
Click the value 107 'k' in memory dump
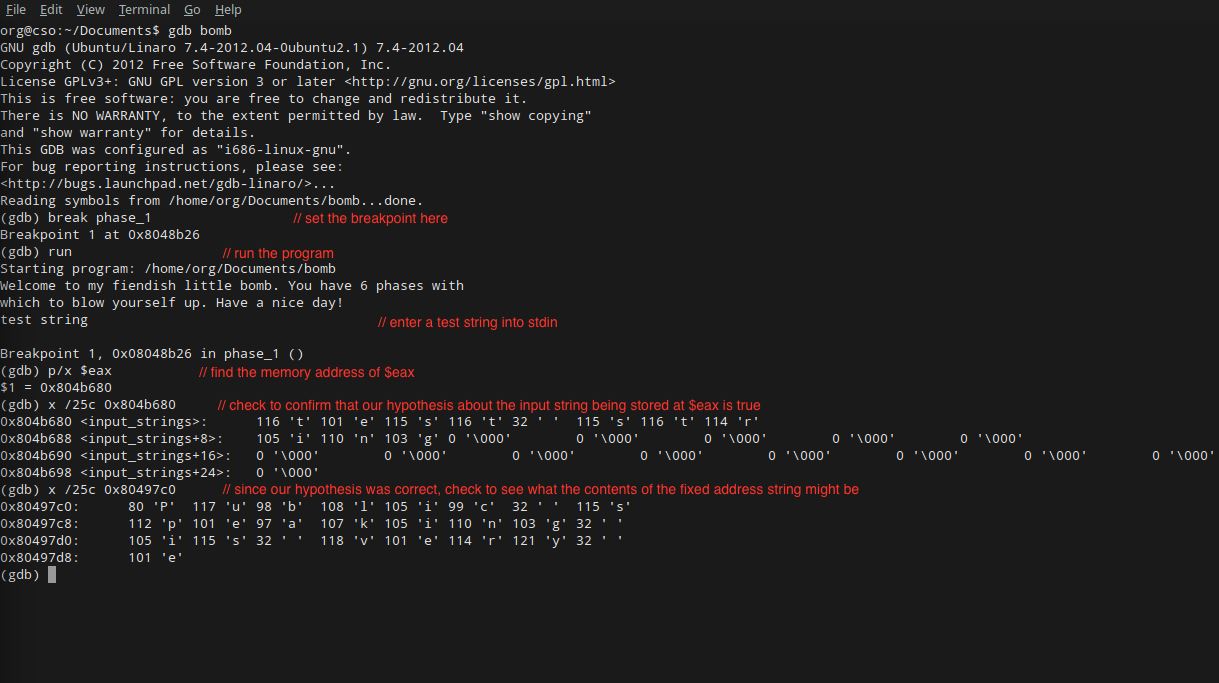coord(348,524)
